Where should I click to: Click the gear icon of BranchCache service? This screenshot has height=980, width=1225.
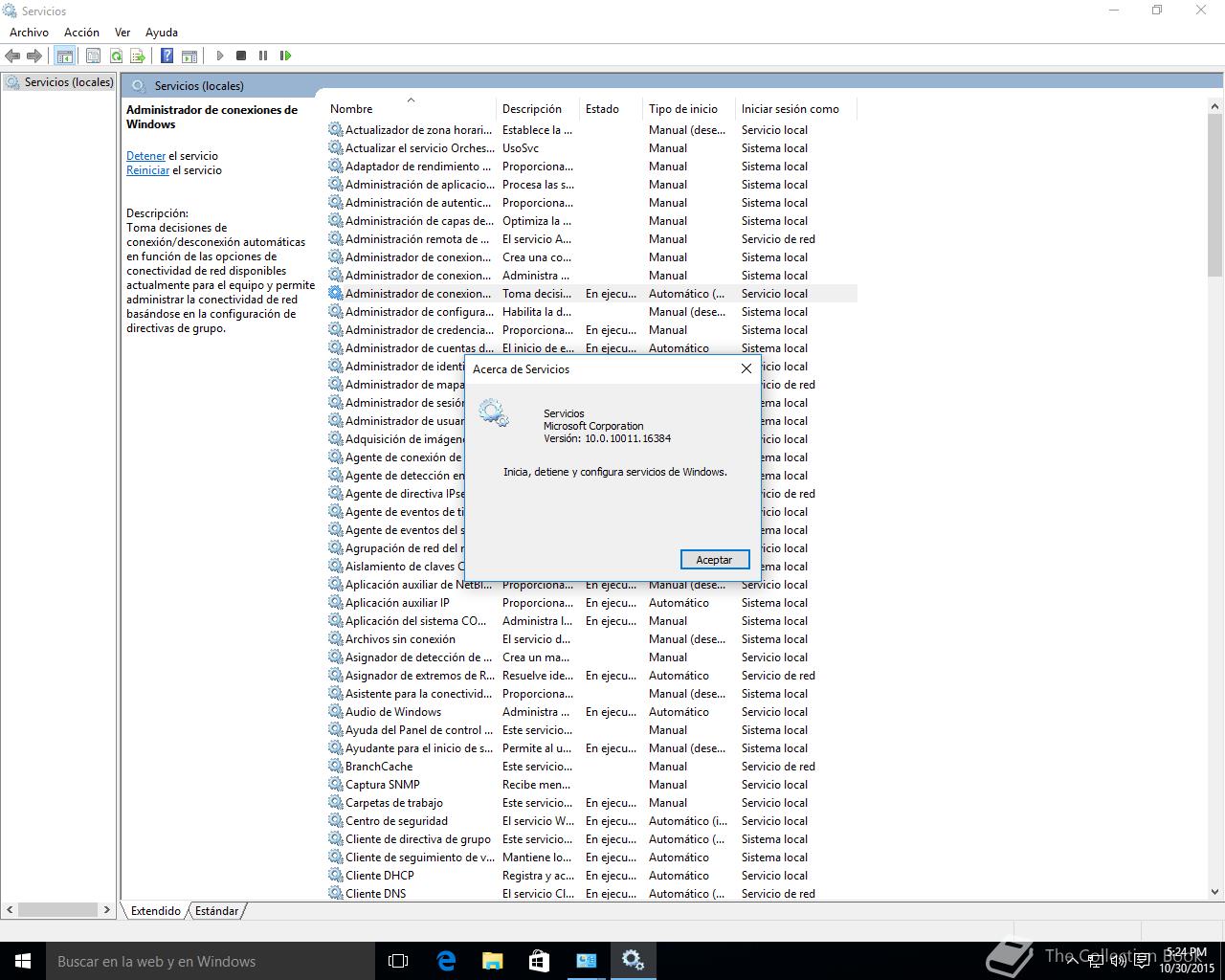point(335,766)
